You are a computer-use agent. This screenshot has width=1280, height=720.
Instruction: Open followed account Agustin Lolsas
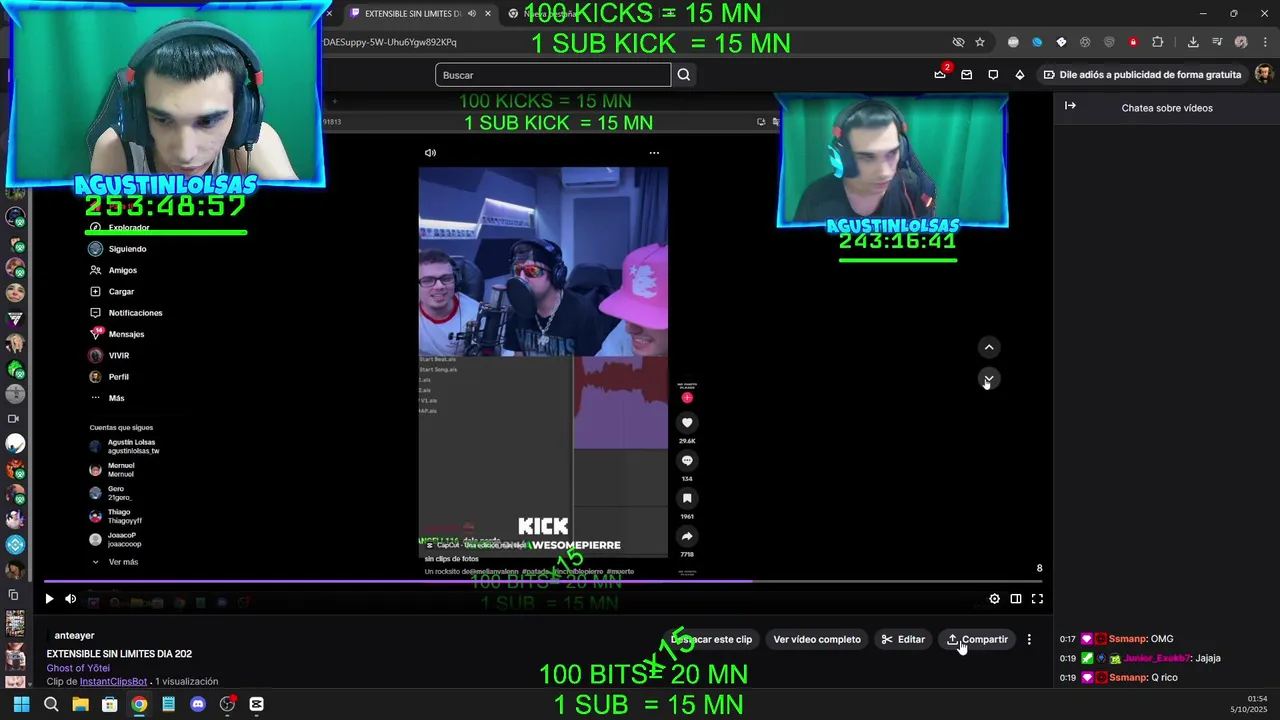pos(124,447)
